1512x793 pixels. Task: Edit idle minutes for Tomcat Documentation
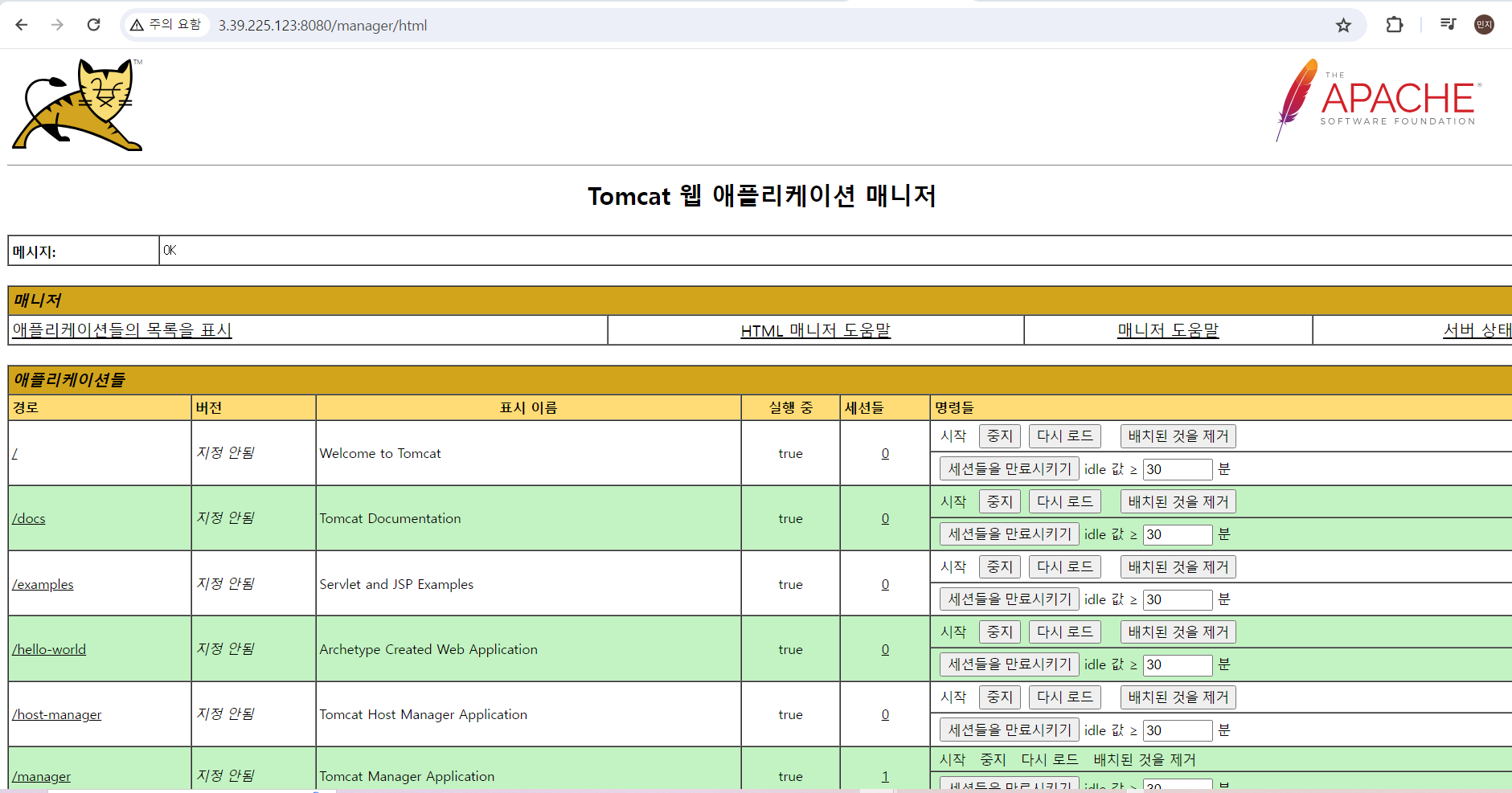pos(1178,534)
